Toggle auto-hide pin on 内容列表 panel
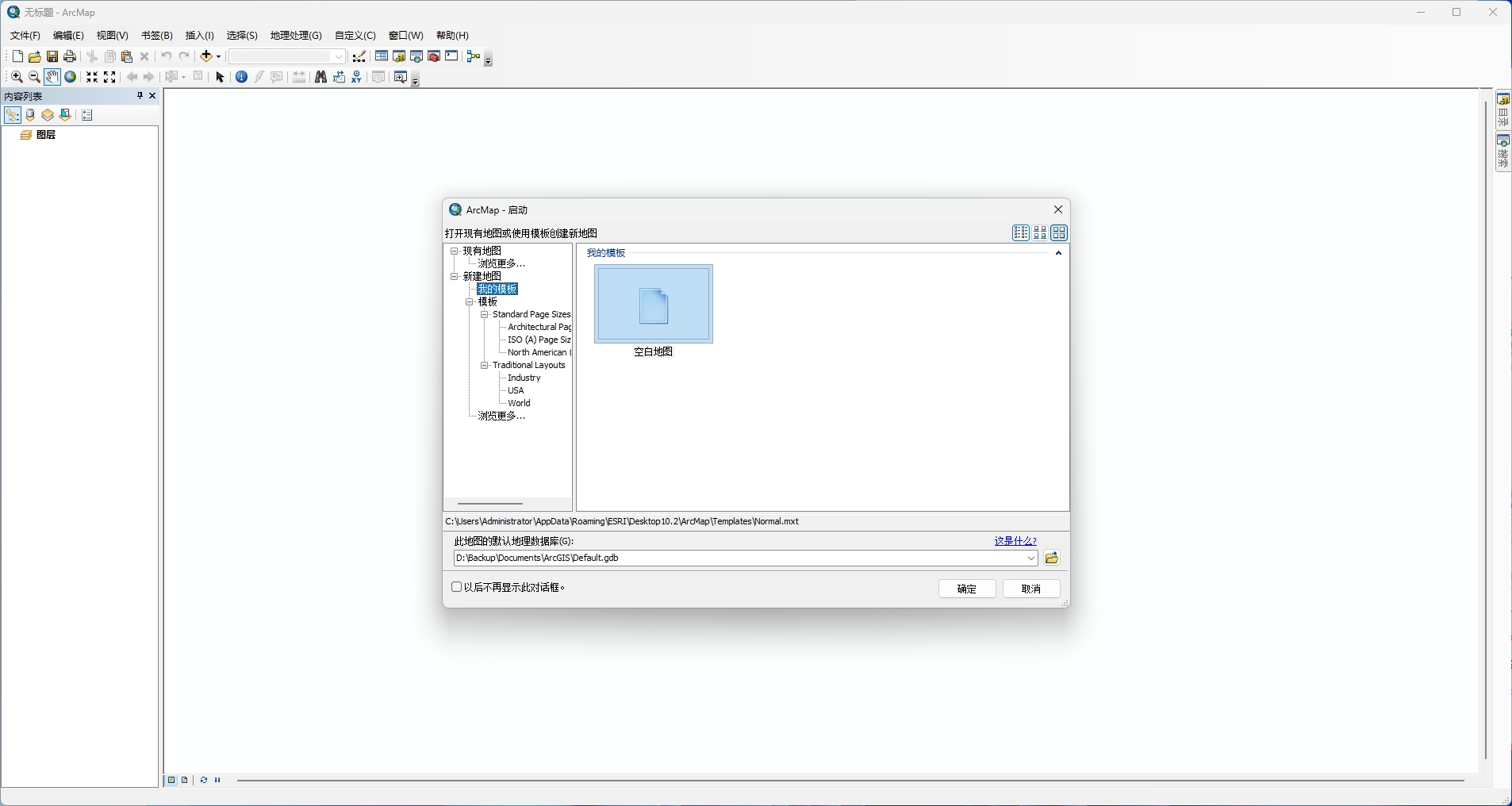 140,96
